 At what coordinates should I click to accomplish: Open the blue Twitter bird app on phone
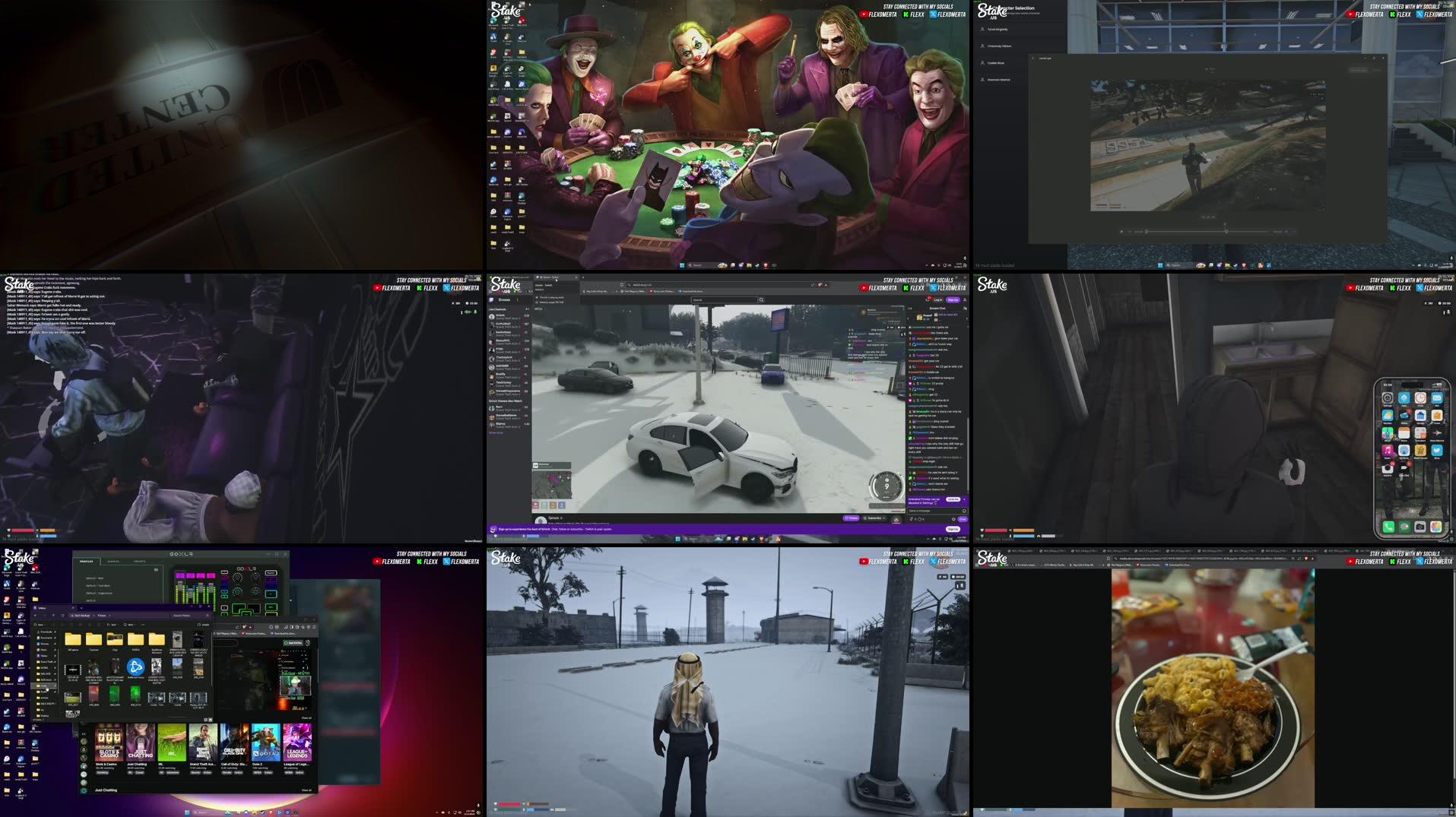click(1436, 451)
